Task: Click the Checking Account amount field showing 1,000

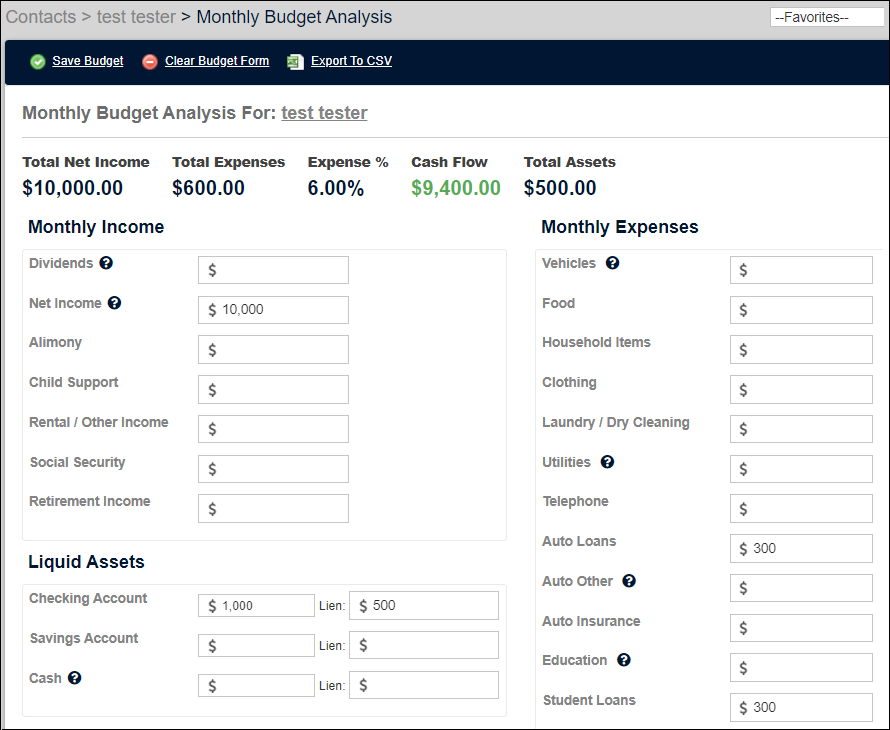Action: click(x=256, y=606)
